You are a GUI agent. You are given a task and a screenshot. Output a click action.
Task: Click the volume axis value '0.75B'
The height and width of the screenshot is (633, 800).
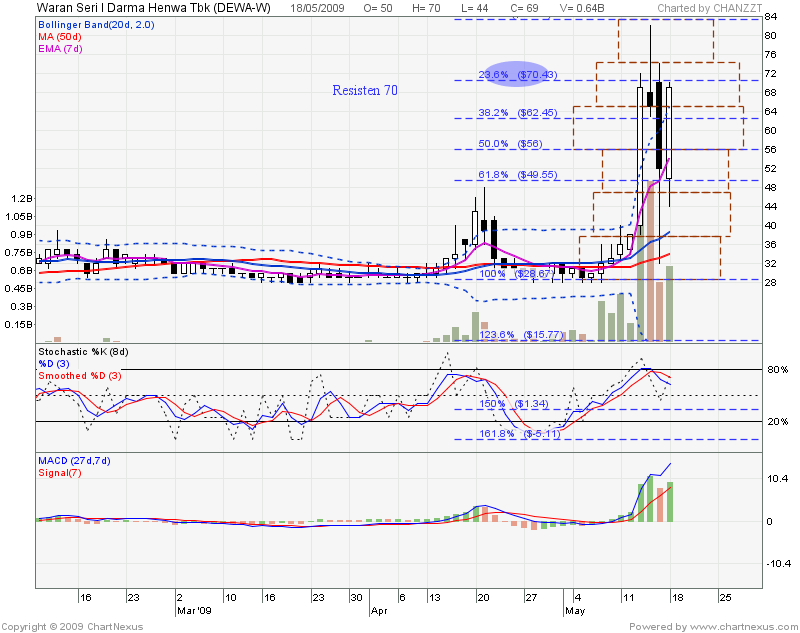click(19, 253)
